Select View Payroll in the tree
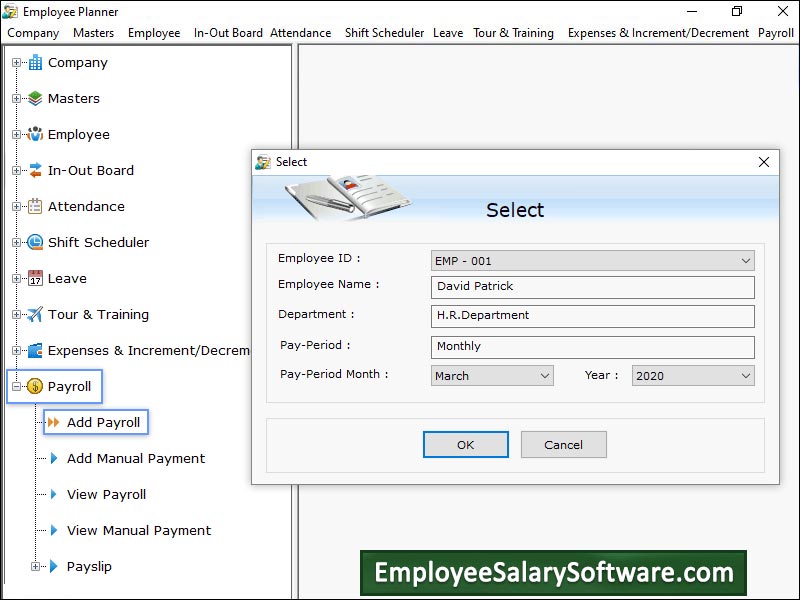Viewport: 800px width, 600px height. (106, 495)
